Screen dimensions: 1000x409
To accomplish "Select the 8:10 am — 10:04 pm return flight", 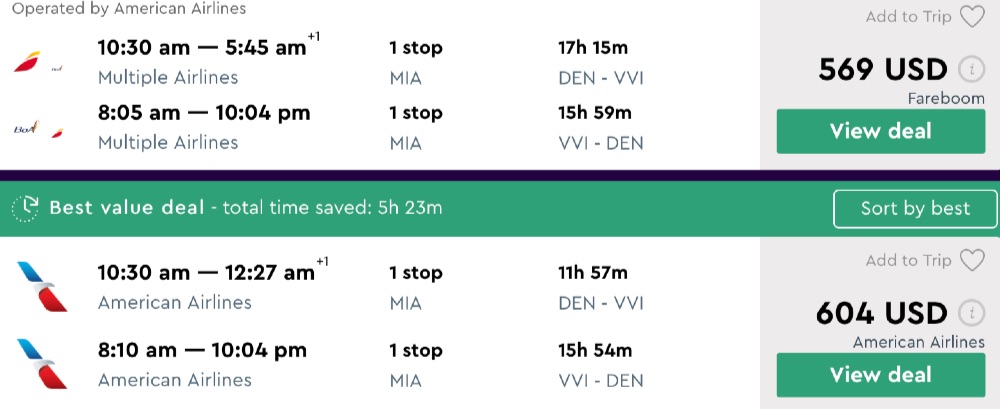I will click(x=202, y=350).
